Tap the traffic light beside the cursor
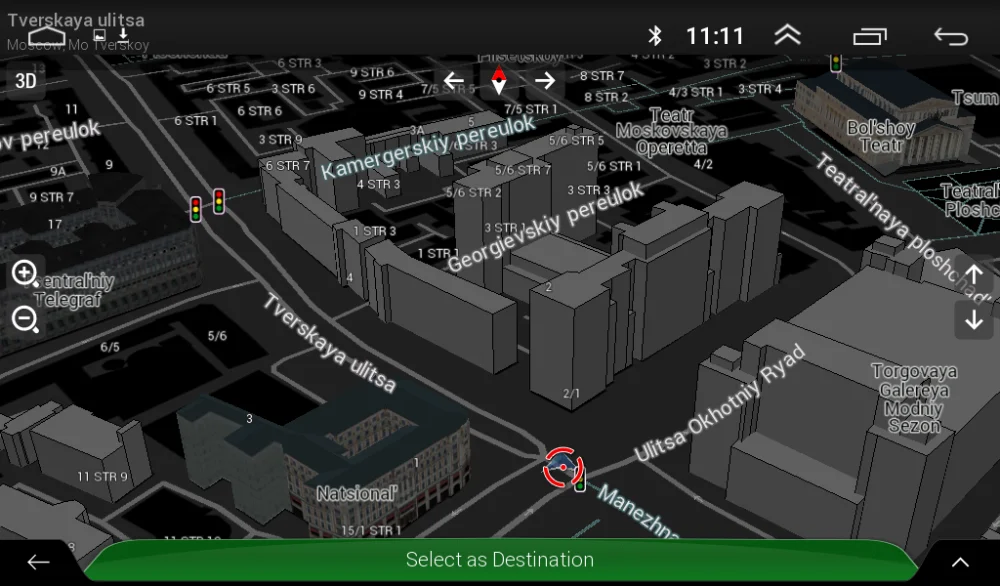1000x586 pixels. (x=580, y=479)
